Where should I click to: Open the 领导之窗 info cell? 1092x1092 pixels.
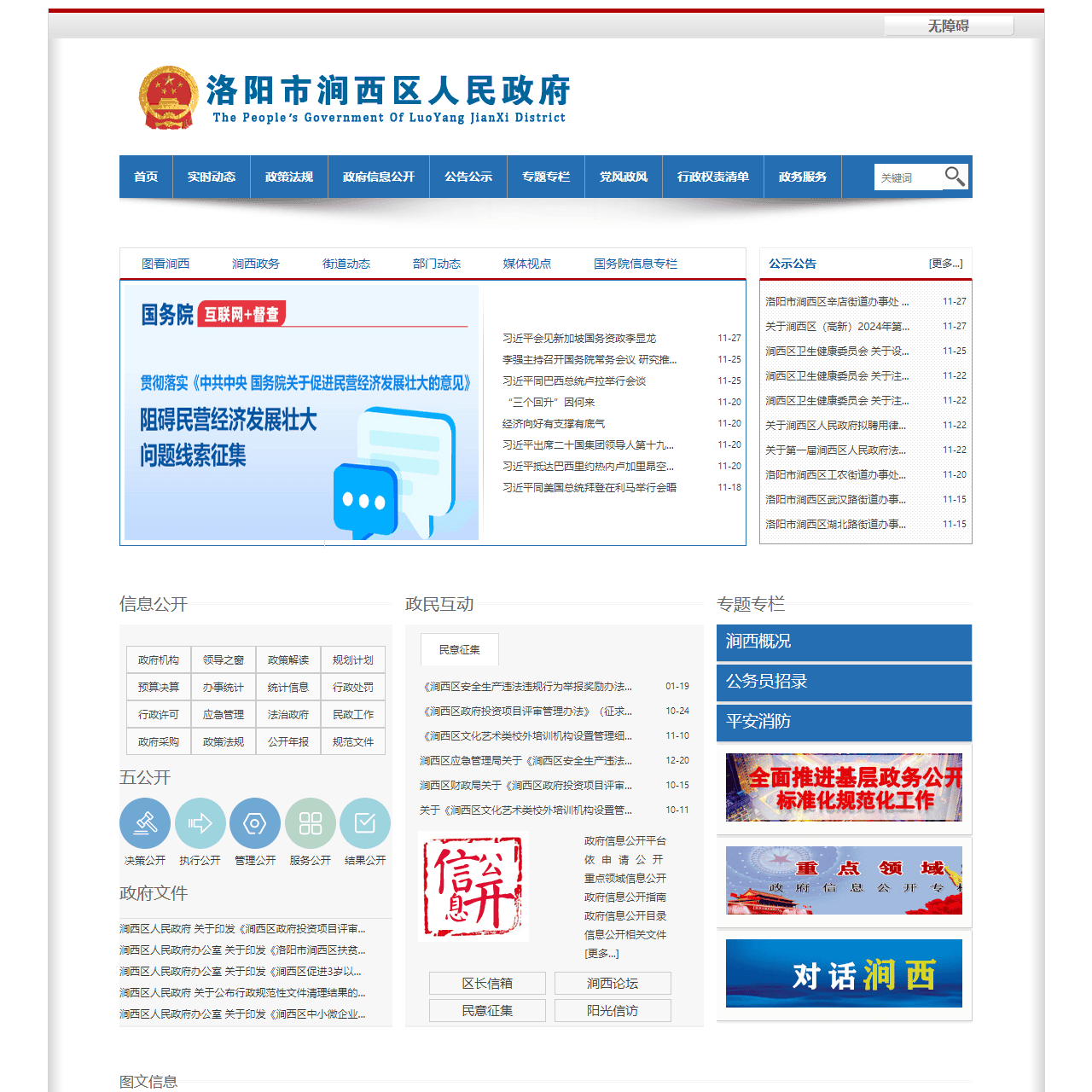pyautogui.click(x=224, y=660)
